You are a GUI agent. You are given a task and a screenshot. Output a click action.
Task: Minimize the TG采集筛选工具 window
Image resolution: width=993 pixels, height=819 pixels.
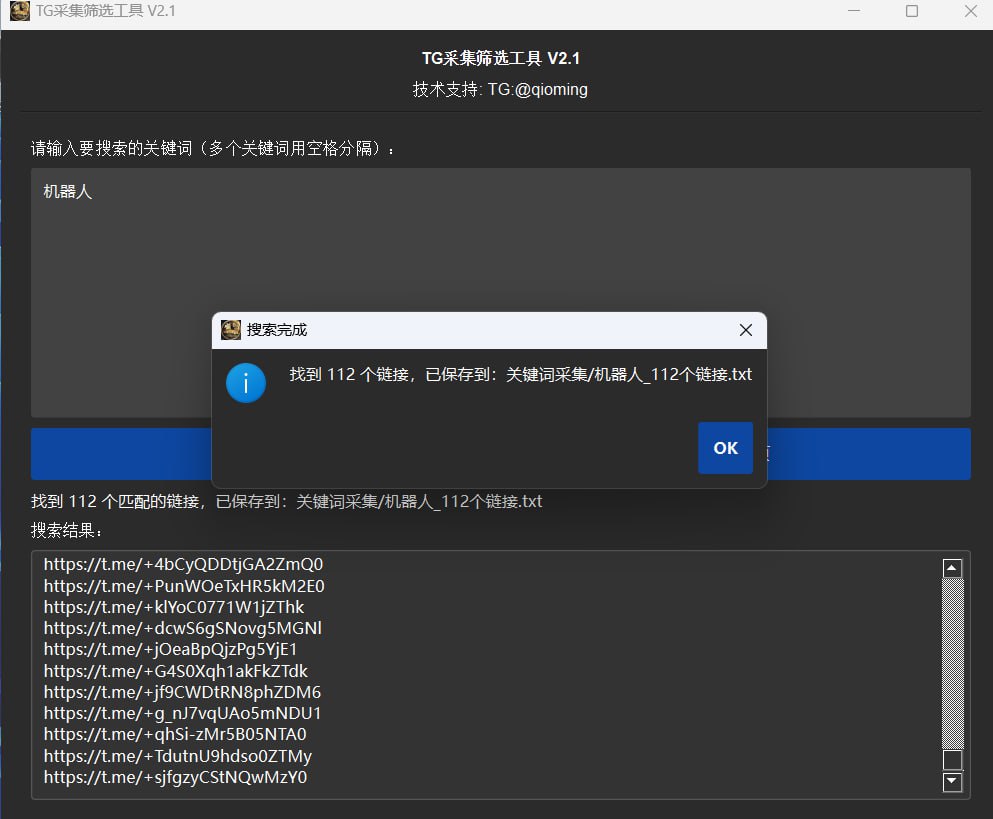coord(854,11)
